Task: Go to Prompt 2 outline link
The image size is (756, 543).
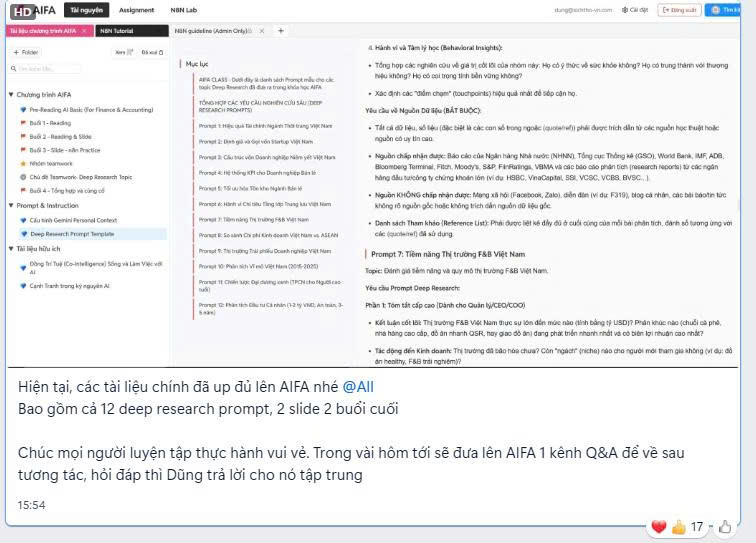Action: [256, 142]
